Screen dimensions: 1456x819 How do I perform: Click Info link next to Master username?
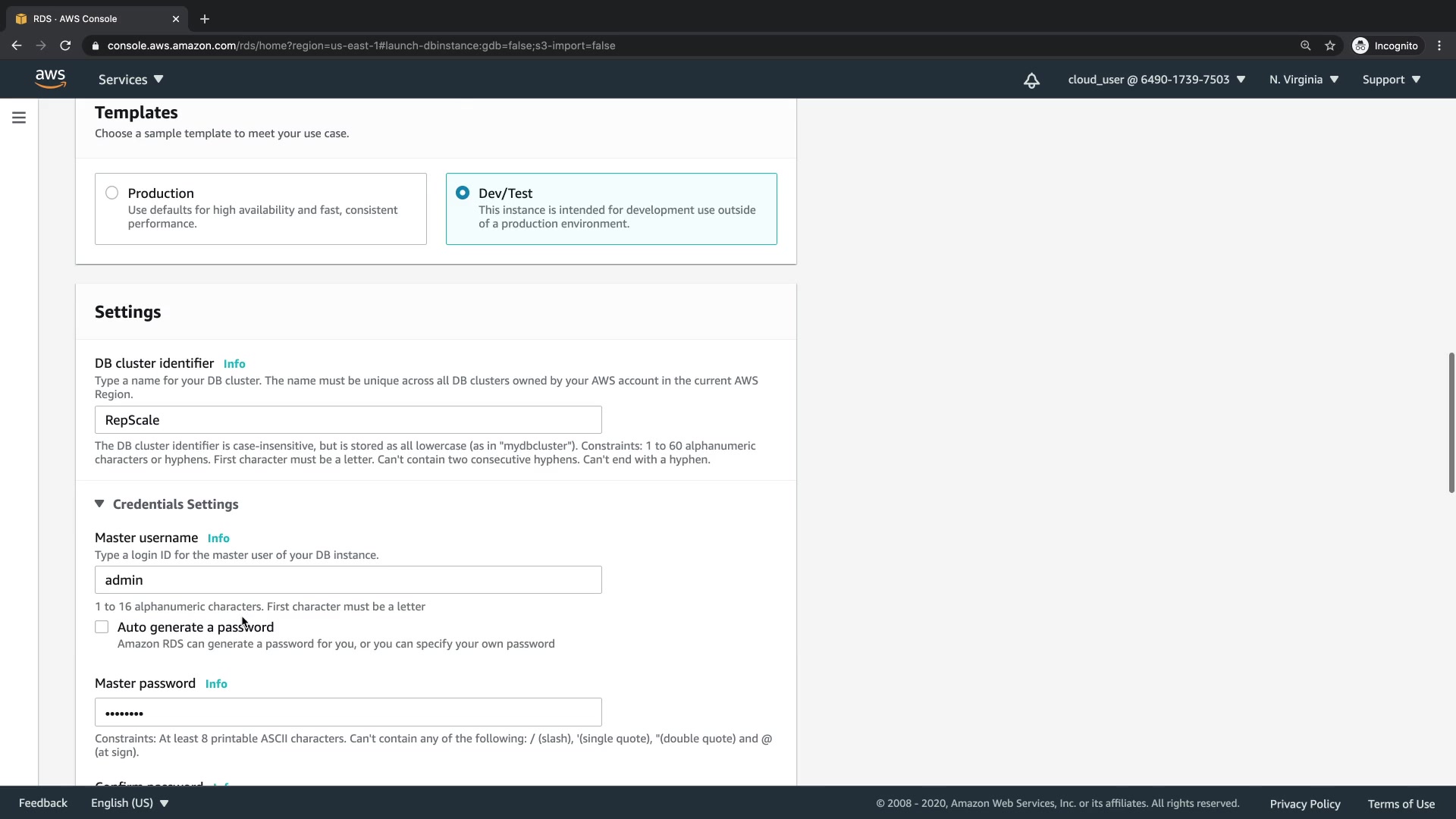218,538
